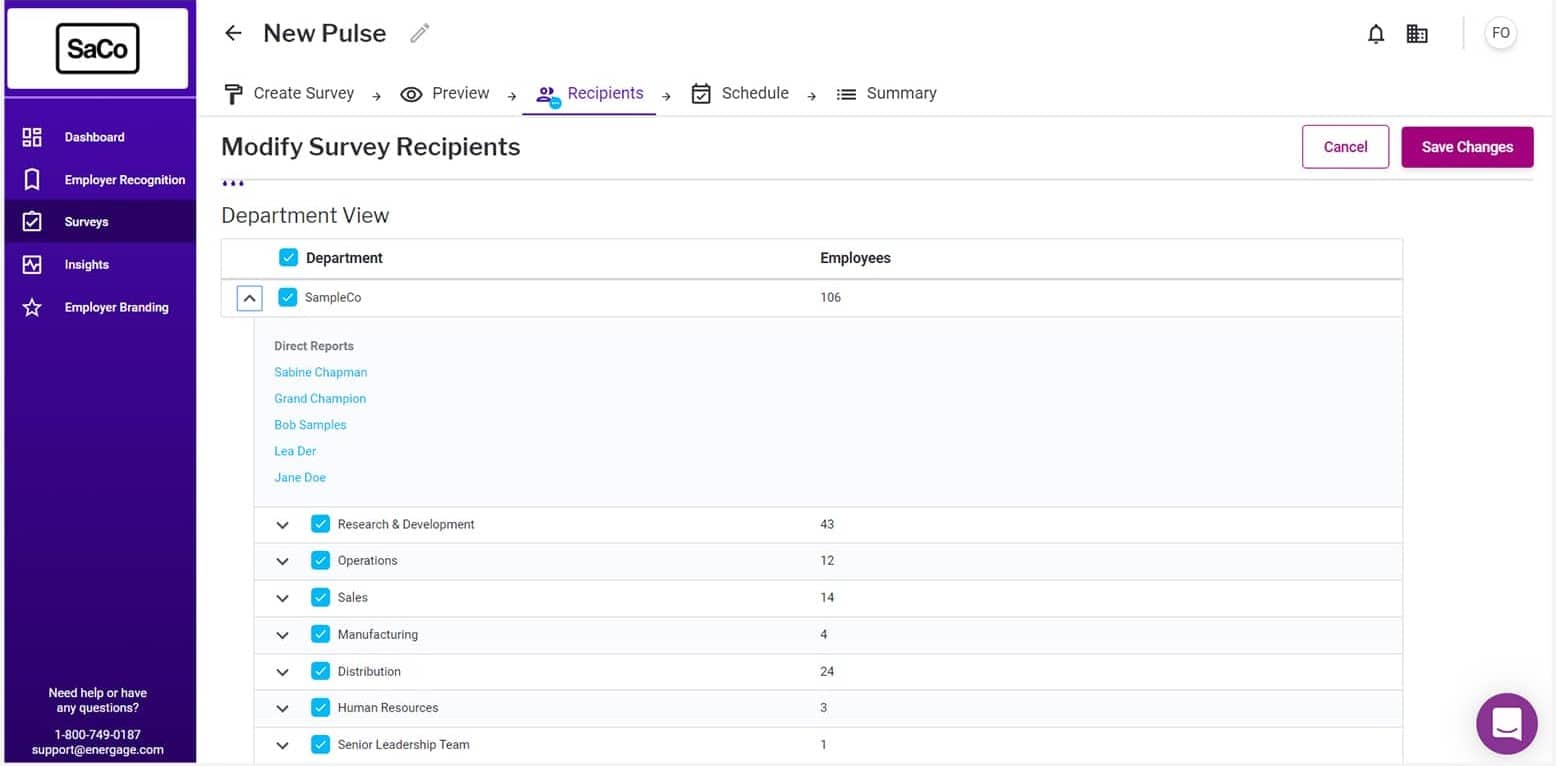Expand the Senior Leadership Team row
The width and height of the screenshot is (1556, 766).
pyautogui.click(x=282, y=745)
